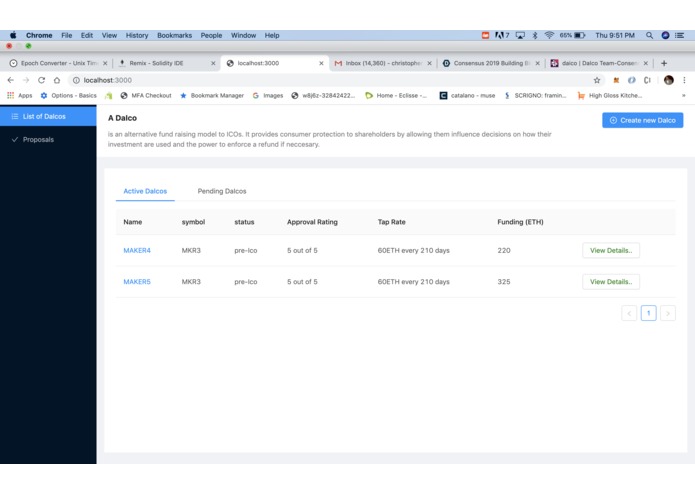Open Bluetooth menu bar icon

coord(535,35)
